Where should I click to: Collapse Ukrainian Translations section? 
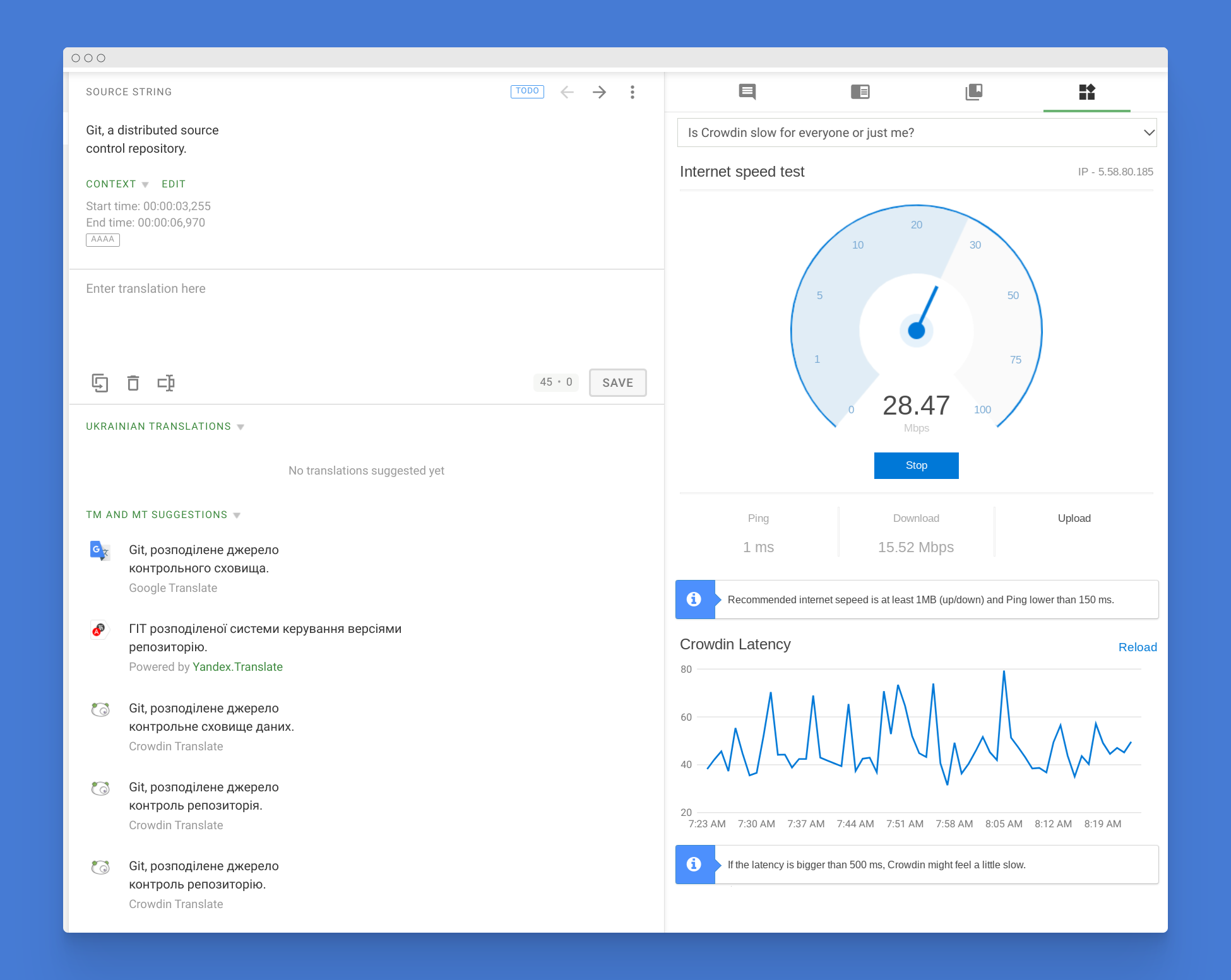tap(165, 427)
